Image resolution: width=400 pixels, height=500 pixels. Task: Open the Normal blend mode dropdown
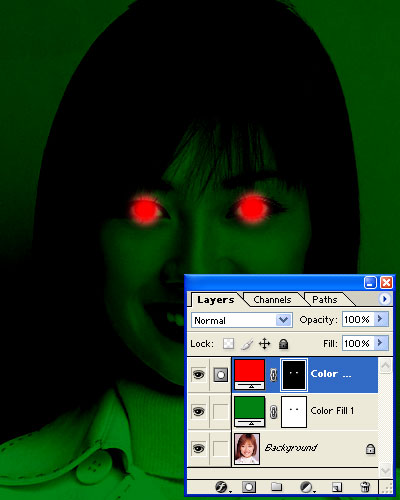click(x=242, y=320)
